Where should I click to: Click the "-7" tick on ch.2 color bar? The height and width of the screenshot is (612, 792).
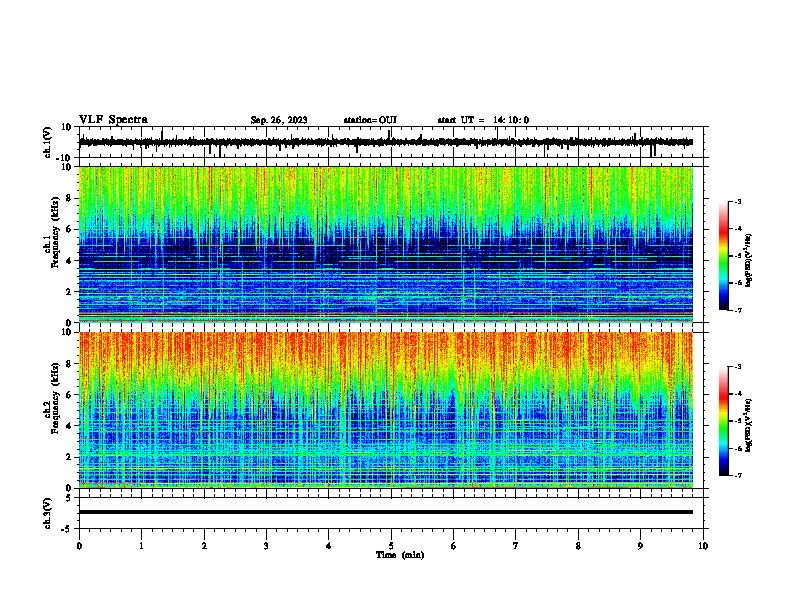pos(737,475)
